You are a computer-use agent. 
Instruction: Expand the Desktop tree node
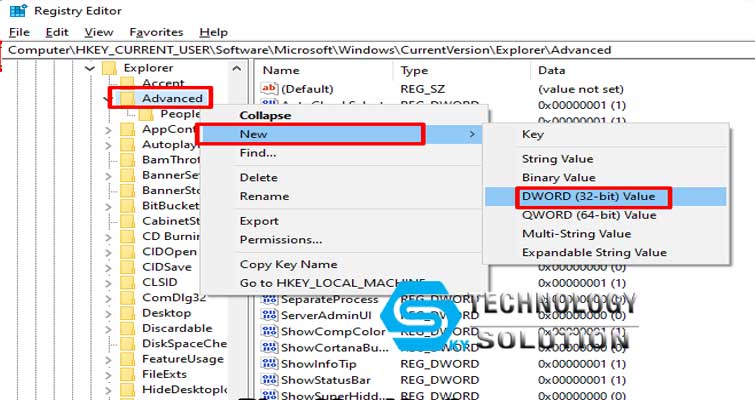tap(108, 314)
